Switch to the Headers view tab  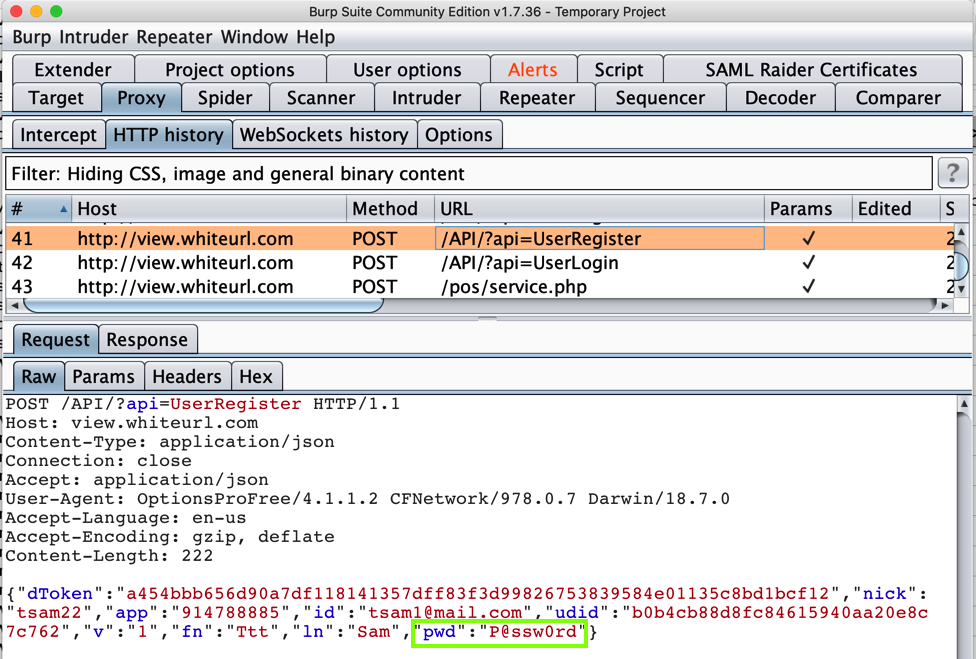[x=187, y=376]
